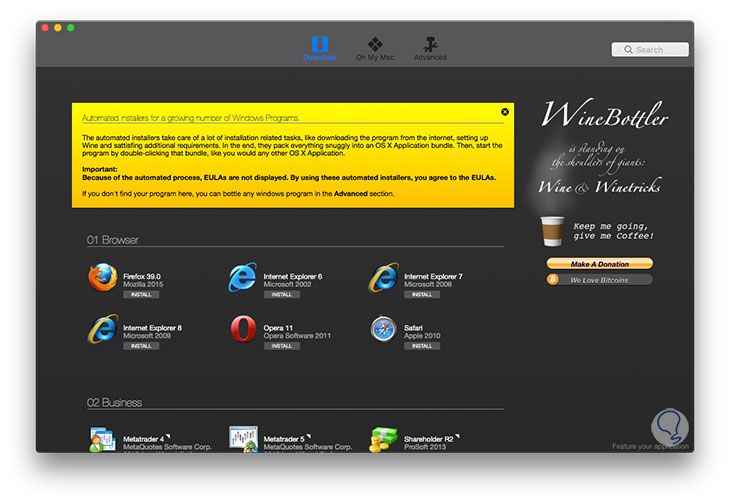Click the We Love Bitcoins button
This screenshot has width=730, height=504.
click(600, 280)
